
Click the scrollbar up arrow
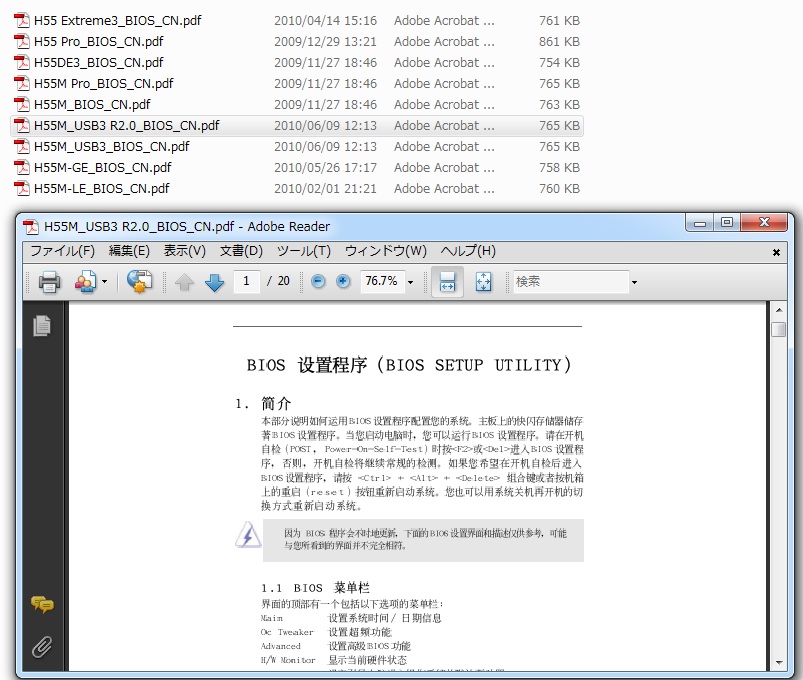(778, 310)
